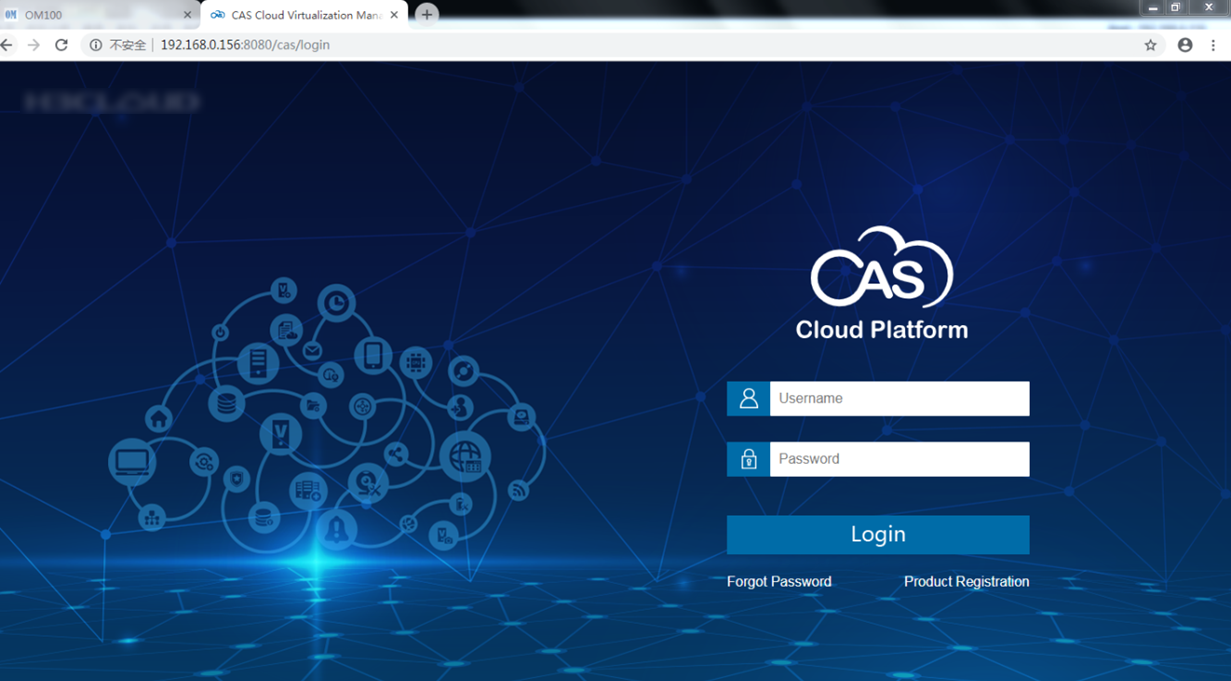The height and width of the screenshot is (681, 1231).
Task: Click the lock icon beside Password
Action: (x=748, y=459)
